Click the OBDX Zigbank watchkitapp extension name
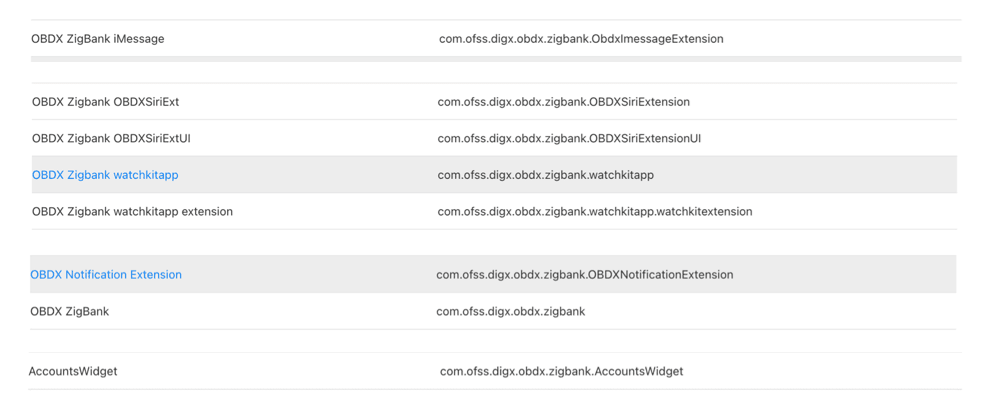Screen dimensions: 991x407 [x=132, y=212]
